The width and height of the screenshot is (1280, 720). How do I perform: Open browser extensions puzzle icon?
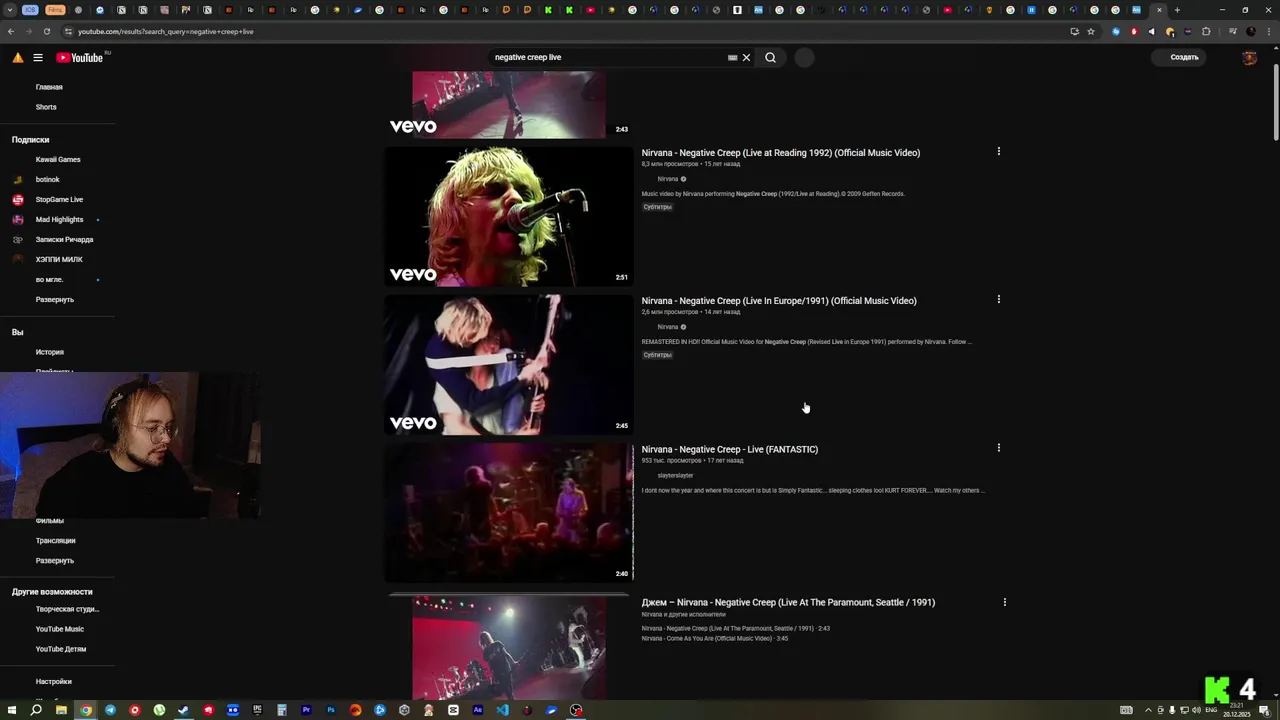[x=1206, y=31]
